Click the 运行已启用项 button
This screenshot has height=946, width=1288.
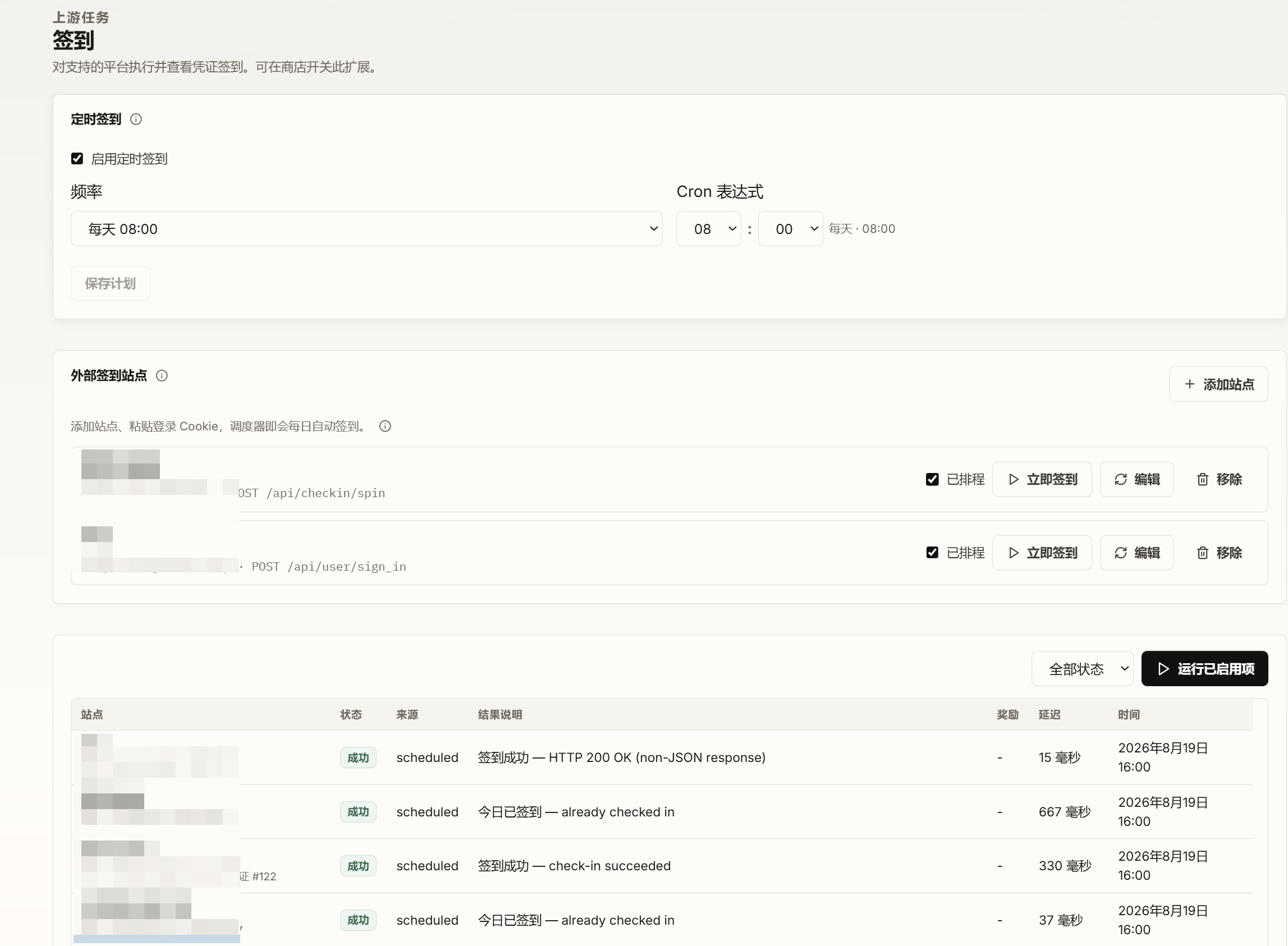tap(1205, 669)
